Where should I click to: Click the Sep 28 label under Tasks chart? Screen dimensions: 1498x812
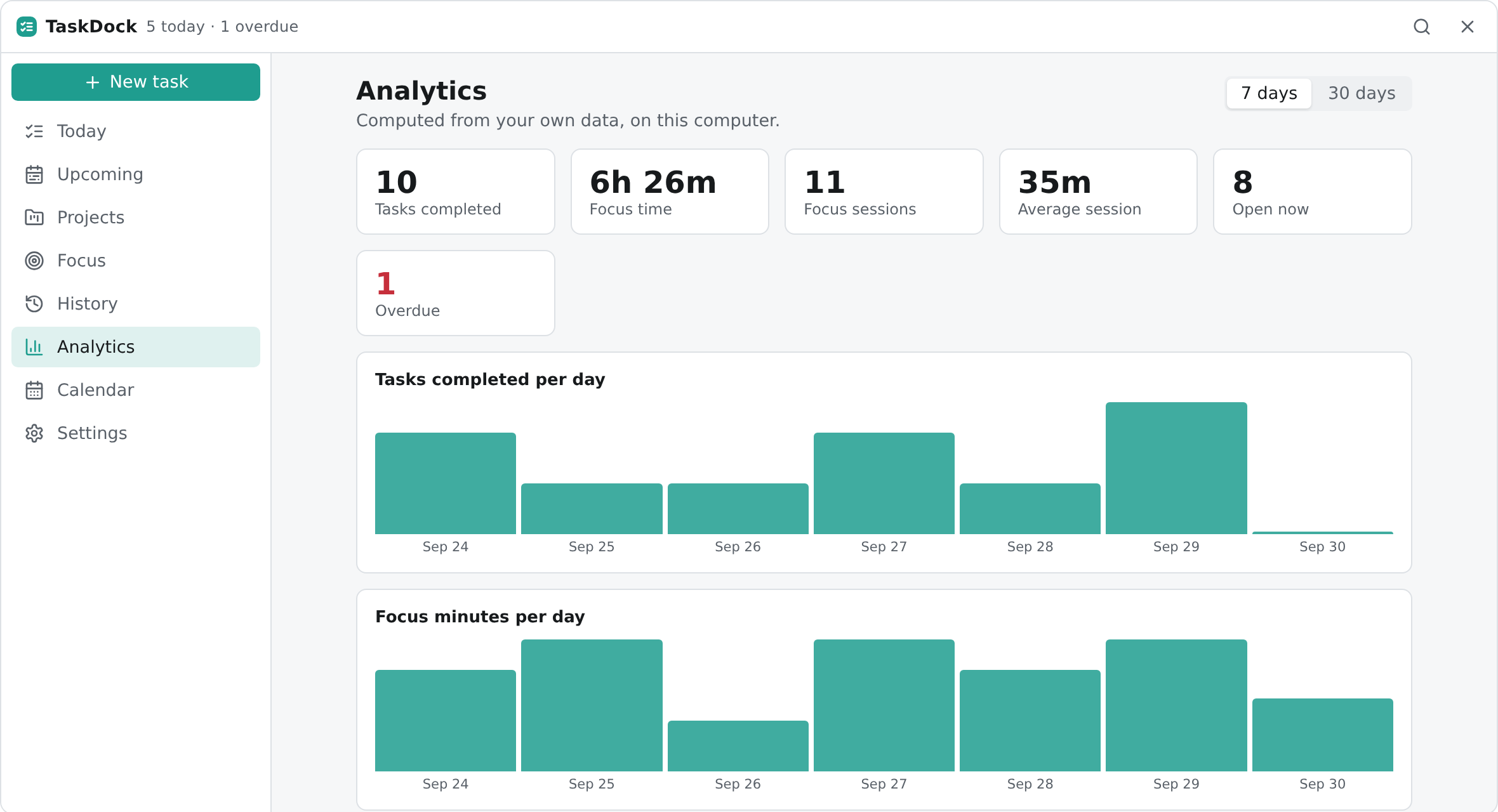pyautogui.click(x=1030, y=547)
